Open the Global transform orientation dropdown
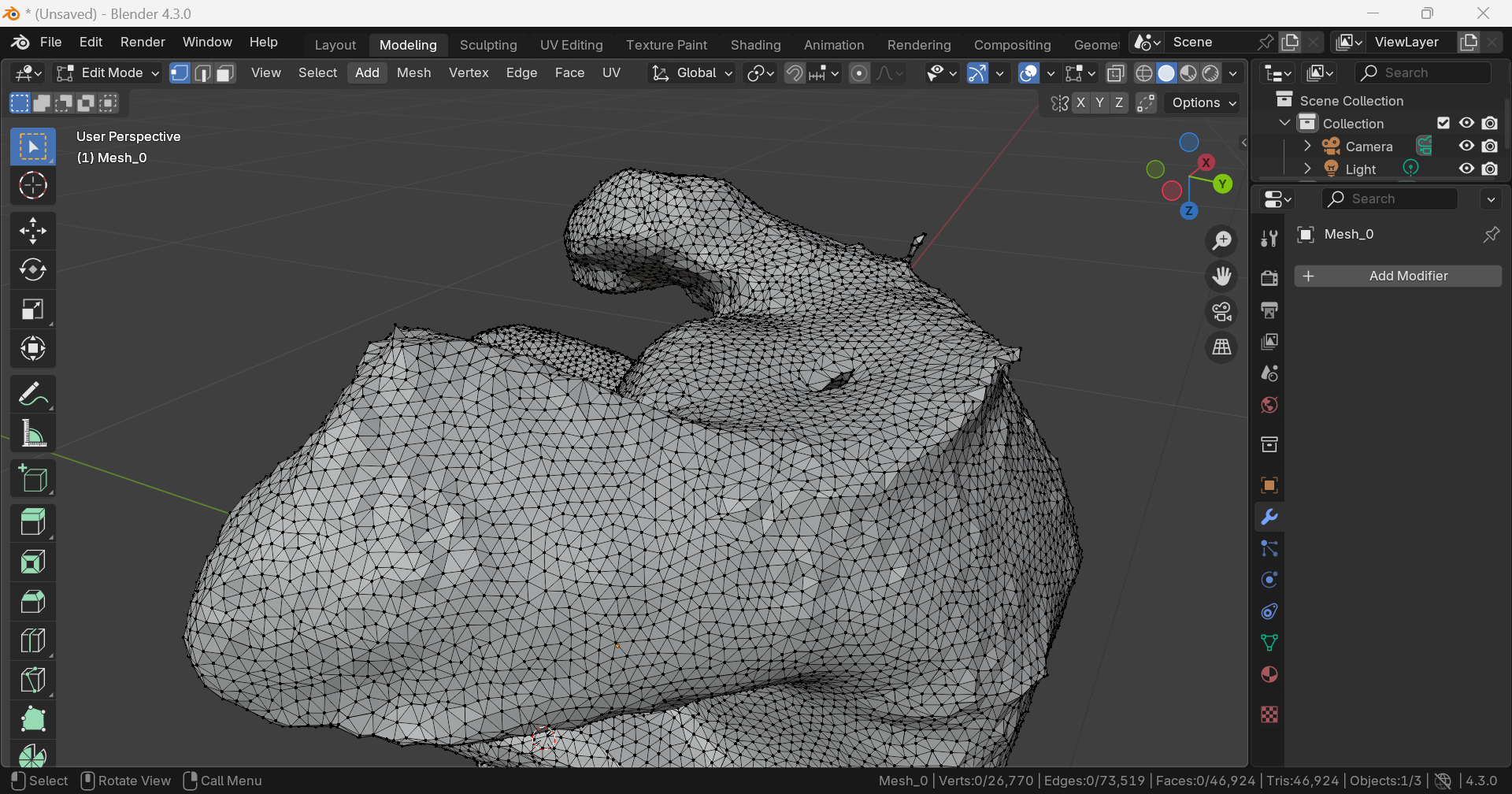Image resolution: width=1512 pixels, height=794 pixels. tap(691, 73)
